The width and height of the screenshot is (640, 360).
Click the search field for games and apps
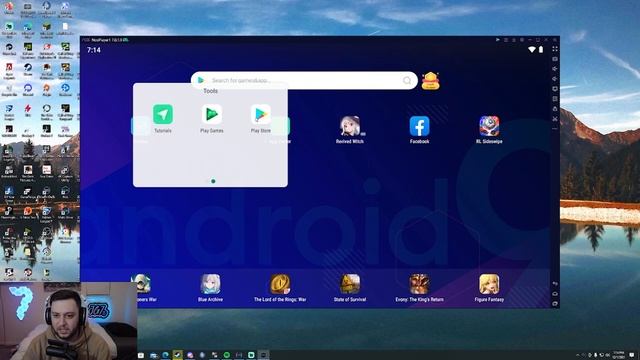(304, 80)
